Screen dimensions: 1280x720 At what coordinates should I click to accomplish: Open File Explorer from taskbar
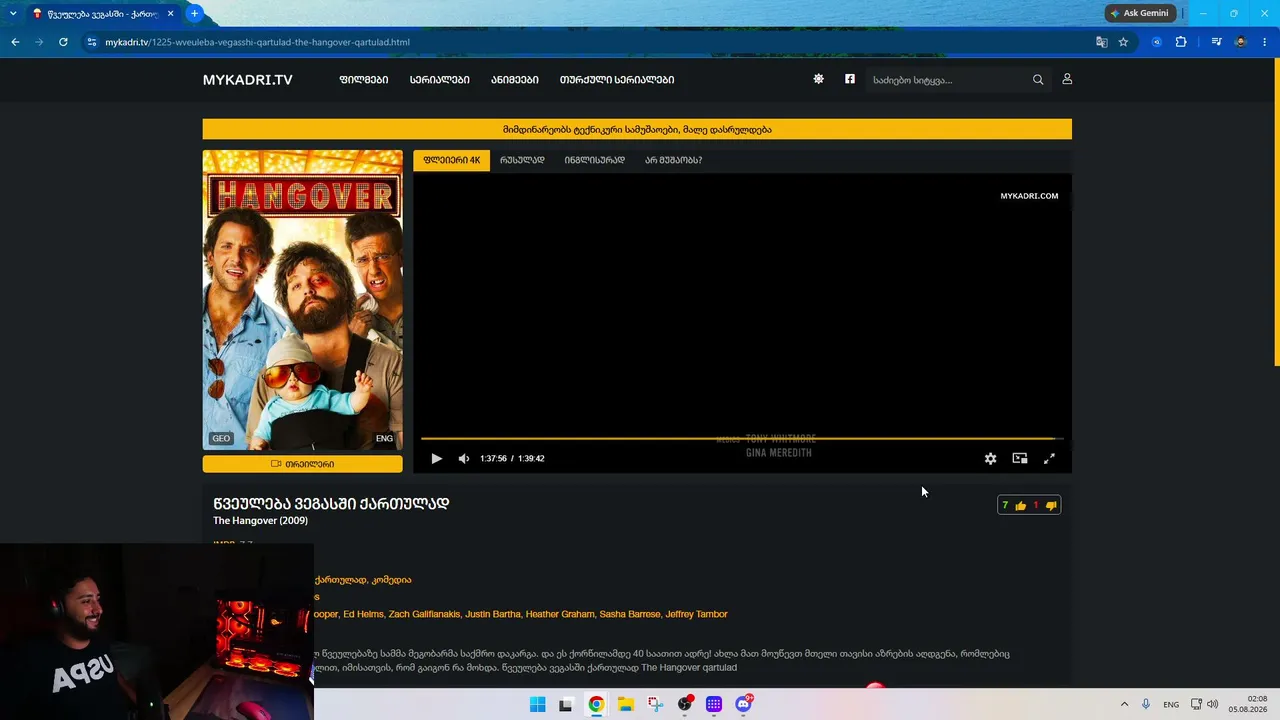coord(625,704)
